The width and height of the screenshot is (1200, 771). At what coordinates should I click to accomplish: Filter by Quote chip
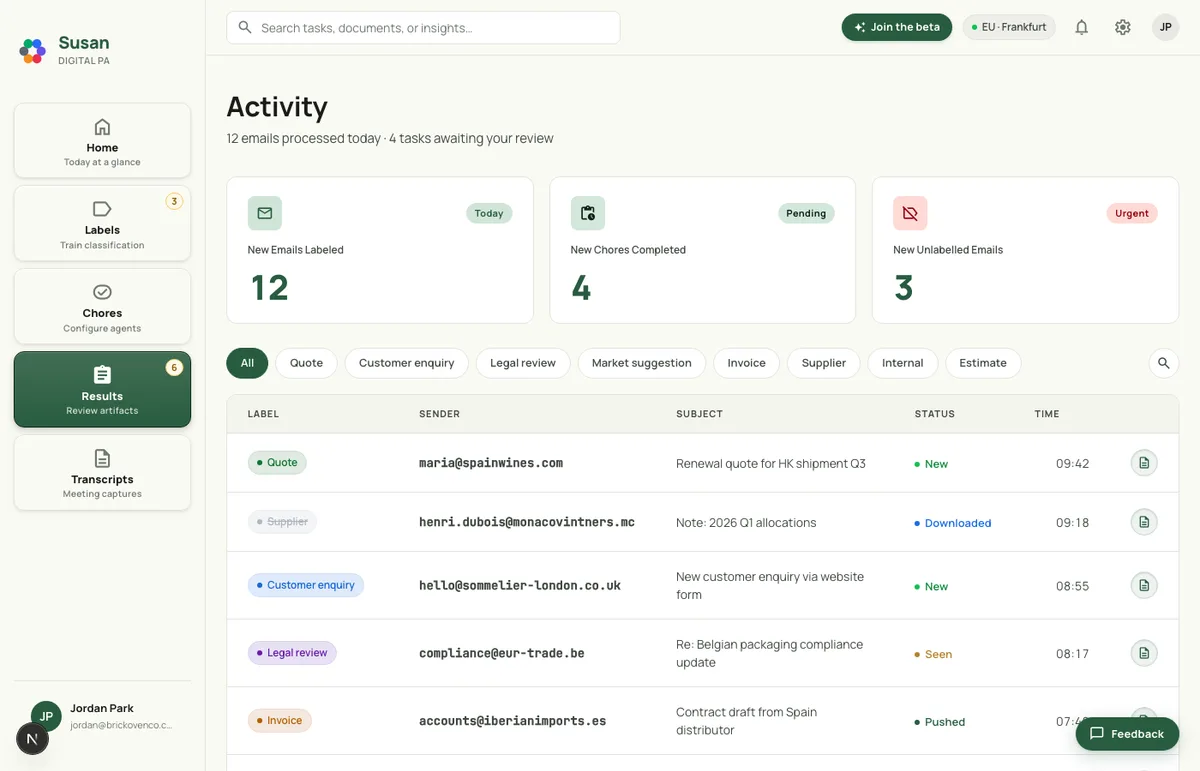tap(306, 363)
